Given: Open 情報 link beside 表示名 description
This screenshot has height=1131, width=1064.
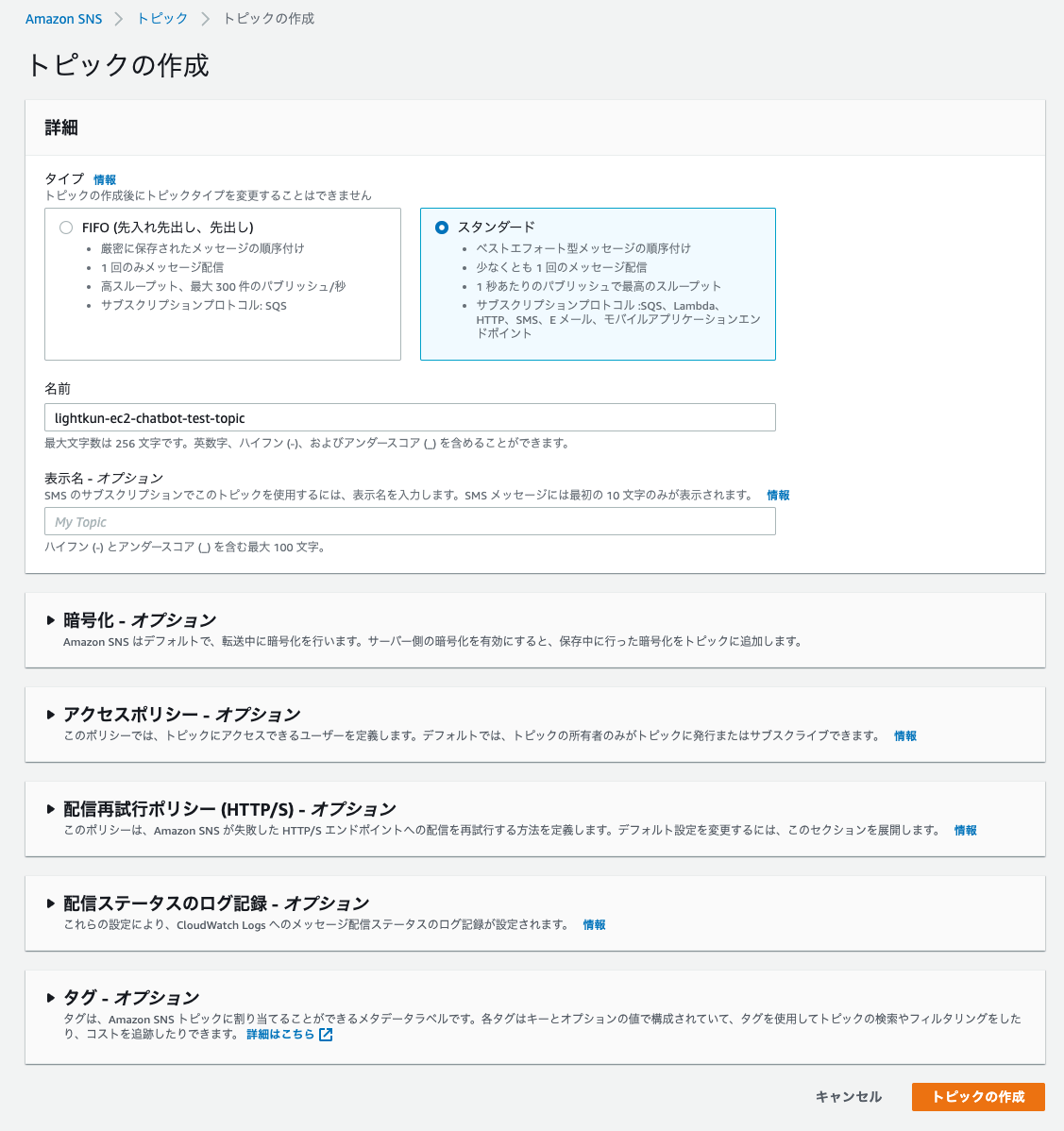Looking at the screenshot, I should pyautogui.click(x=778, y=496).
